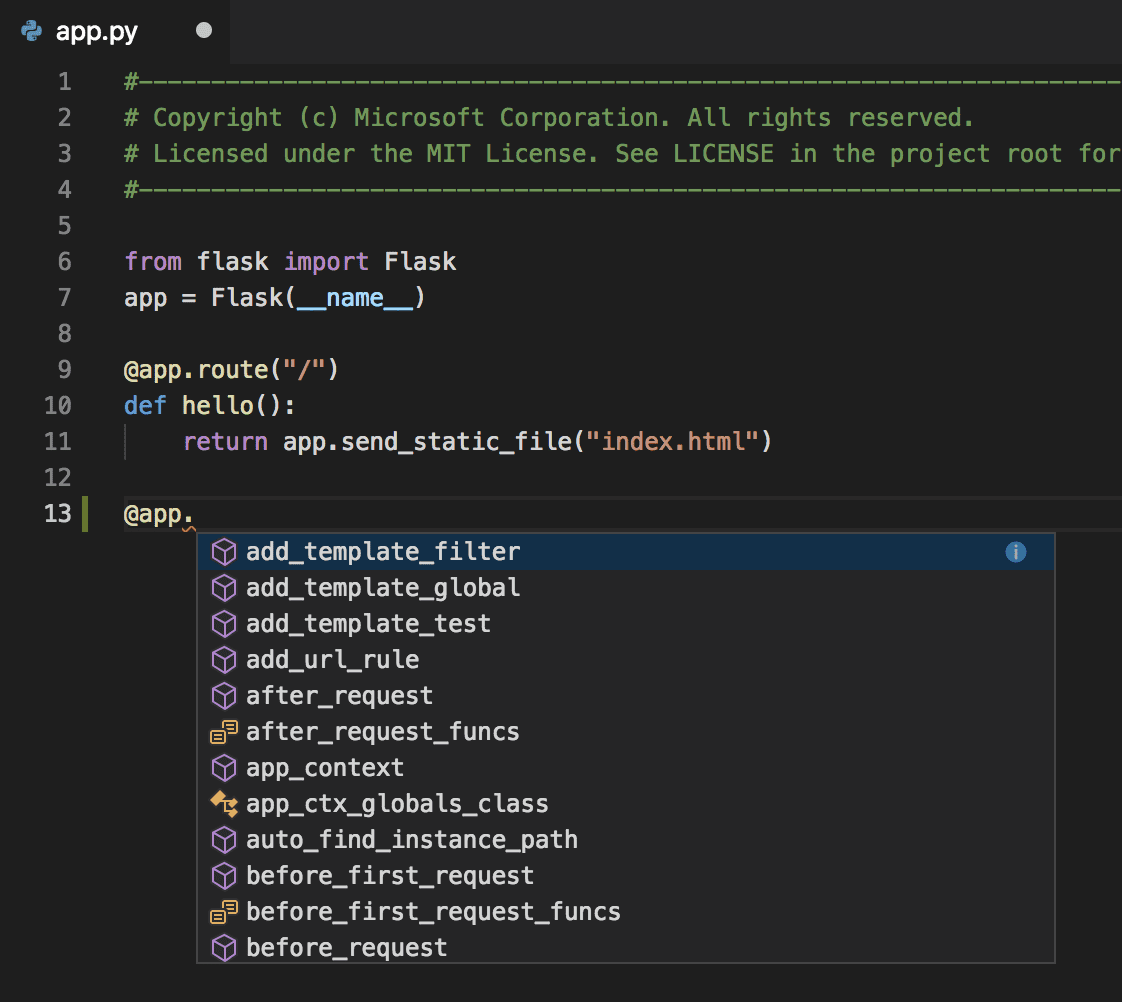Click method icon beside add_template_filter
The height and width of the screenshot is (1002, 1122).
coord(224,552)
